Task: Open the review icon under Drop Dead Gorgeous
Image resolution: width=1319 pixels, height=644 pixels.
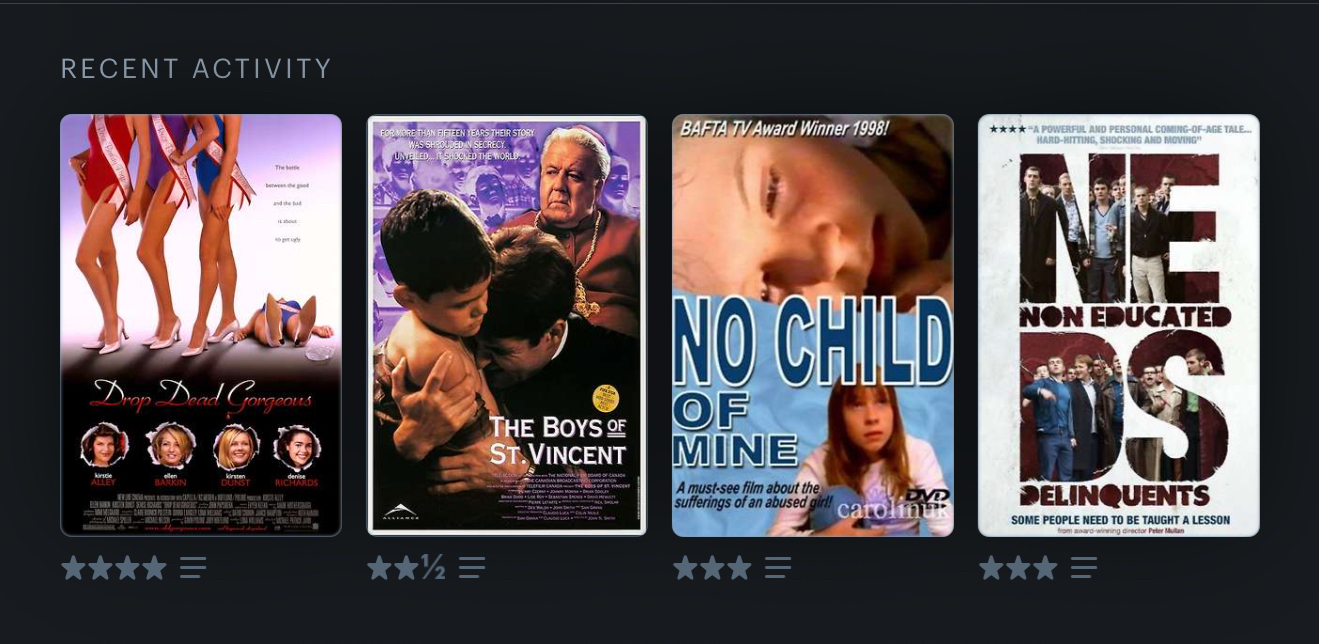Action: 193,568
